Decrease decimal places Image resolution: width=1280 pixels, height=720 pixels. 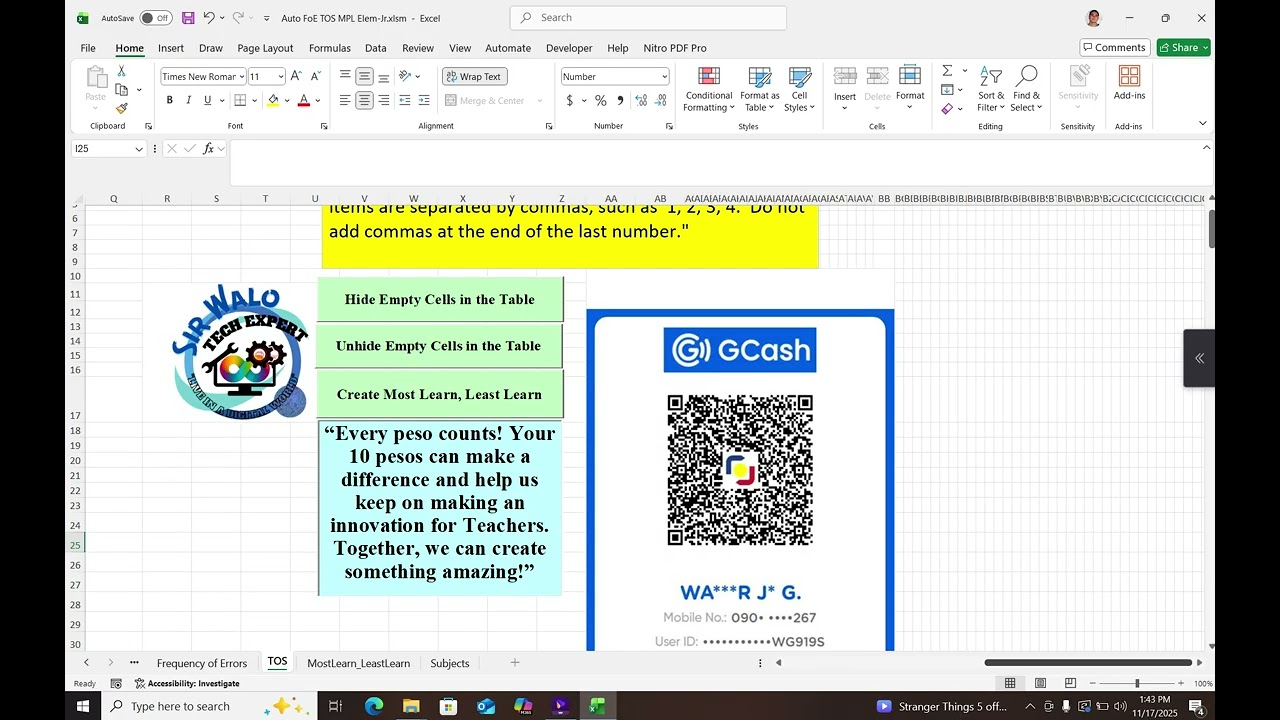point(661,100)
